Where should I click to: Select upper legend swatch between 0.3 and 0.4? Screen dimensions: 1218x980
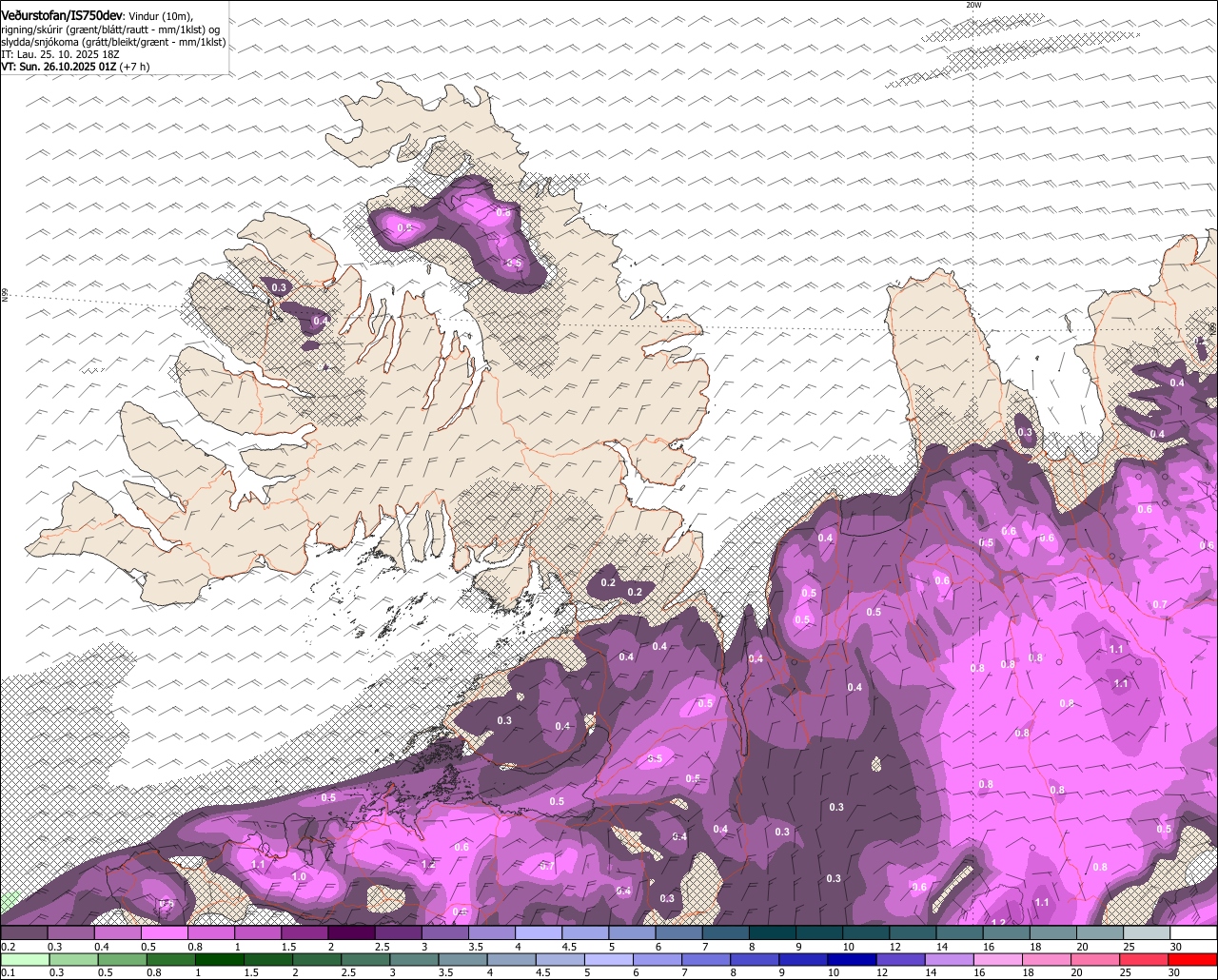(x=71, y=932)
